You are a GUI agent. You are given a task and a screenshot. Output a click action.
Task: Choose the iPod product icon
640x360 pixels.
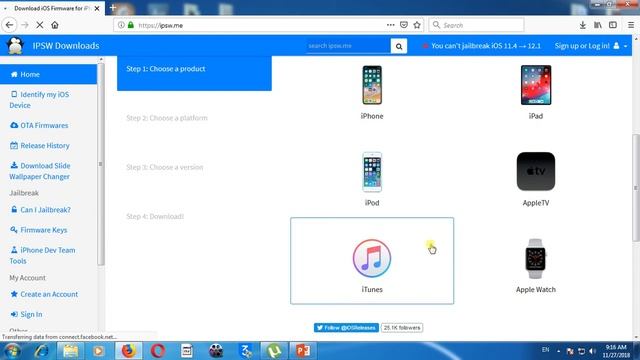372,172
